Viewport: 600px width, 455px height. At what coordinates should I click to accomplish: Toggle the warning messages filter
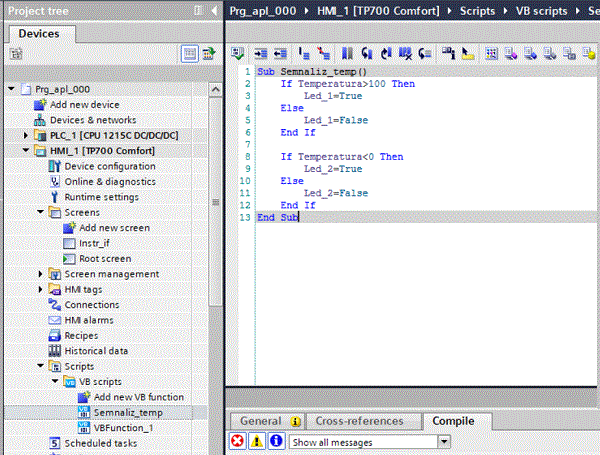tap(257, 442)
